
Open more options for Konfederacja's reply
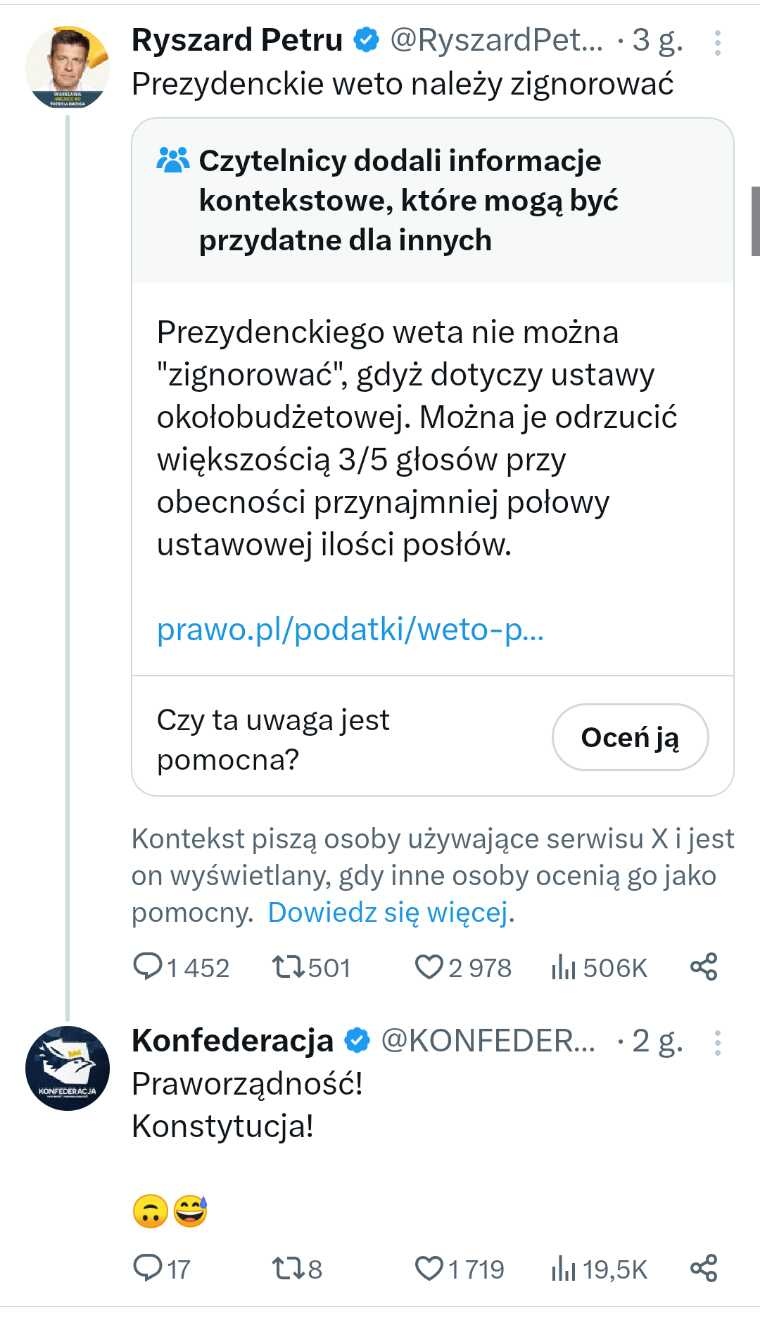pyautogui.click(x=717, y=1042)
